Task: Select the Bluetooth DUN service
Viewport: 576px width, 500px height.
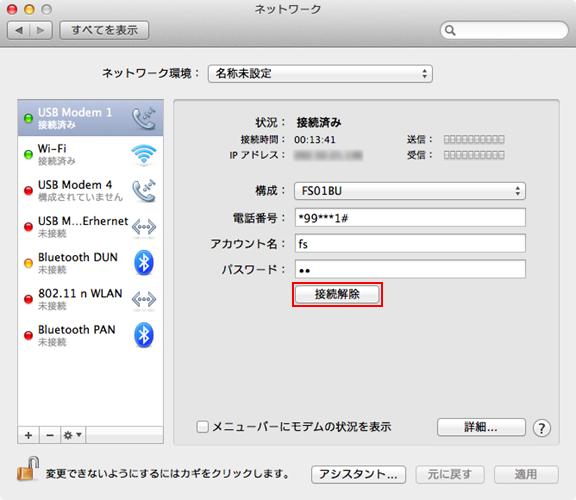Action: point(90,263)
